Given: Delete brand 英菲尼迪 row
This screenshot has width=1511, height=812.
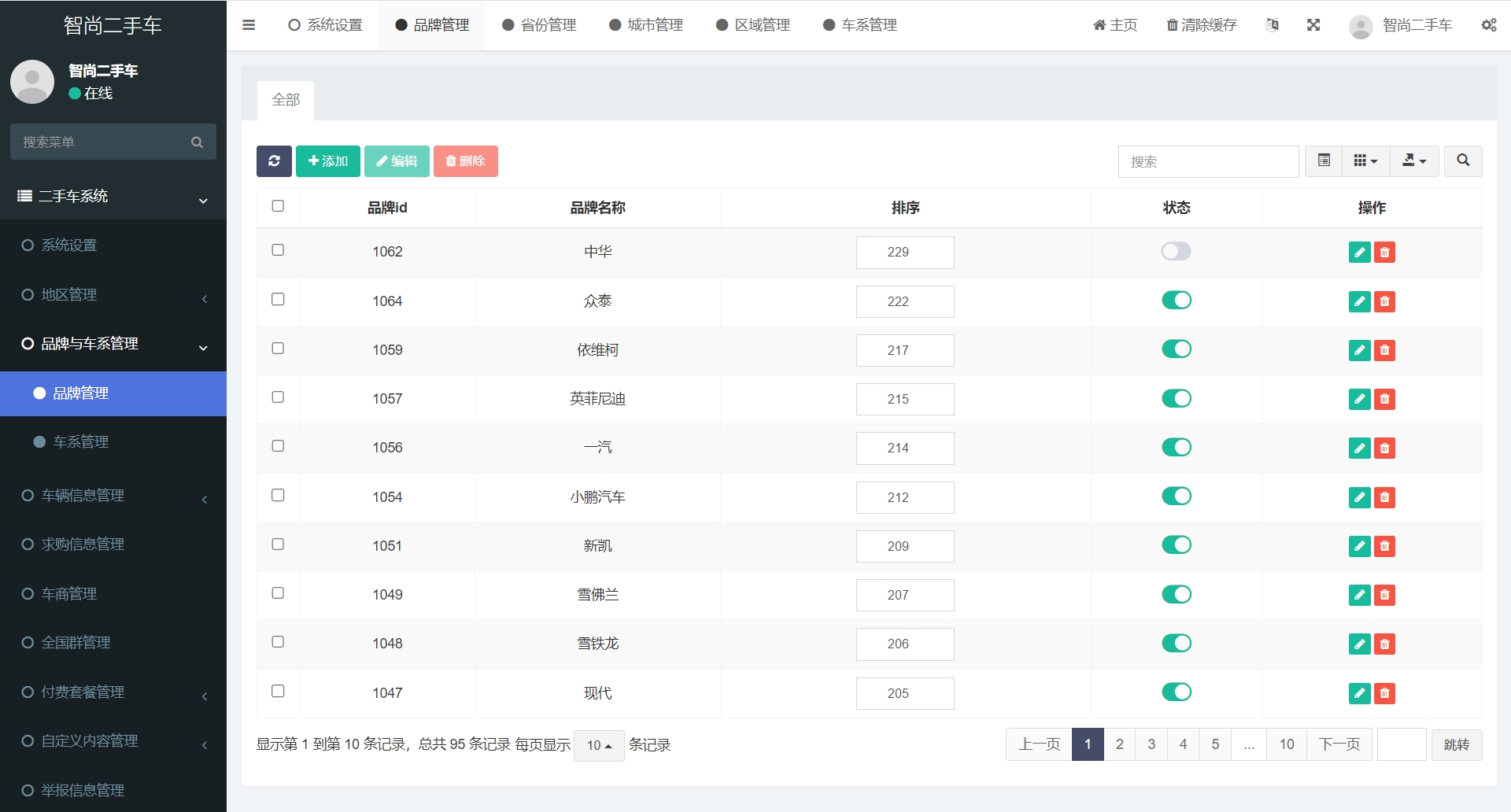Looking at the screenshot, I should [x=1384, y=400].
